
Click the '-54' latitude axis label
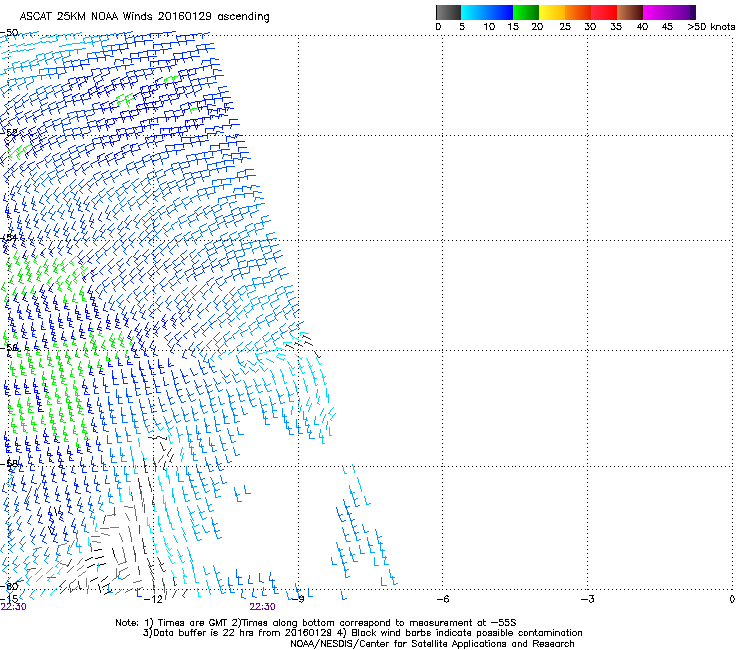point(9,237)
